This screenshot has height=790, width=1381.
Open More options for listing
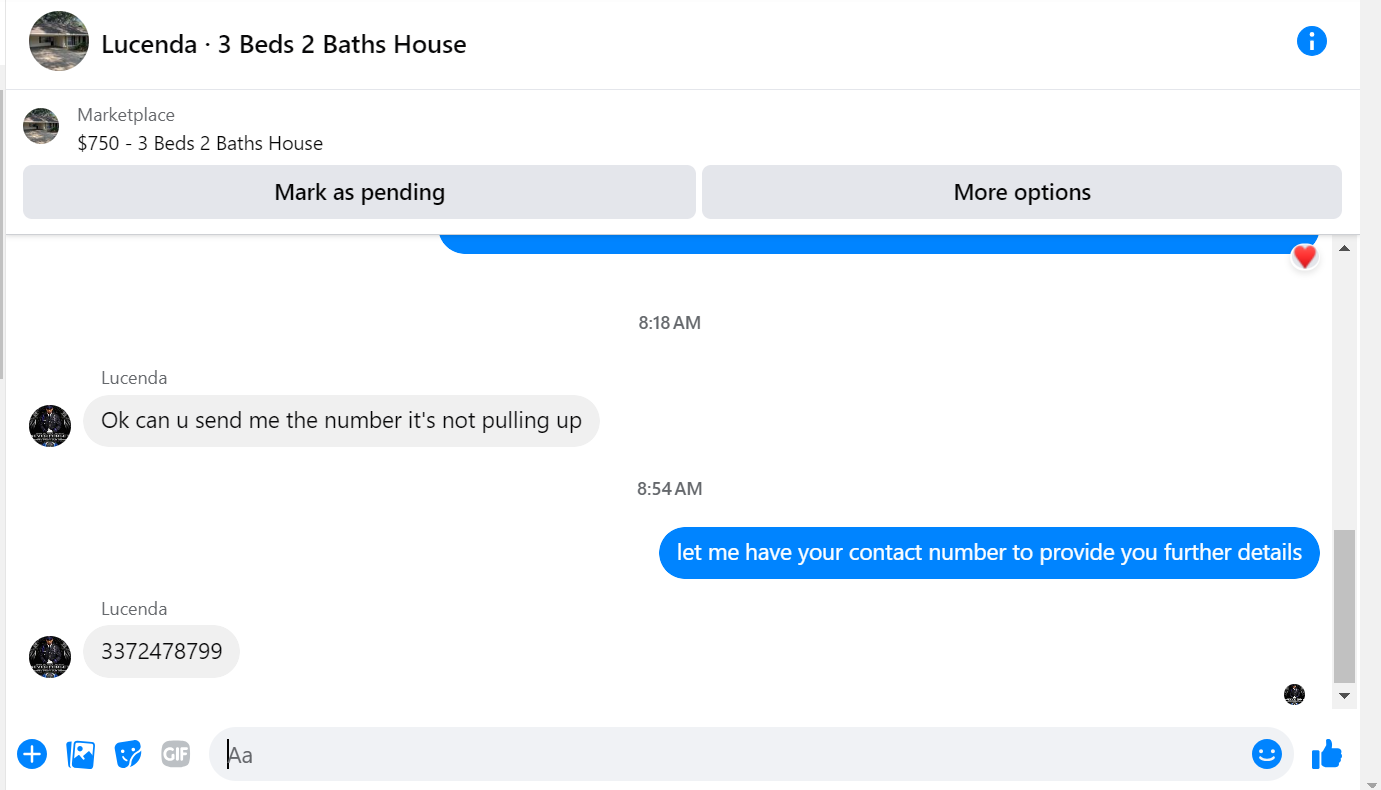pyautogui.click(x=1022, y=192)
